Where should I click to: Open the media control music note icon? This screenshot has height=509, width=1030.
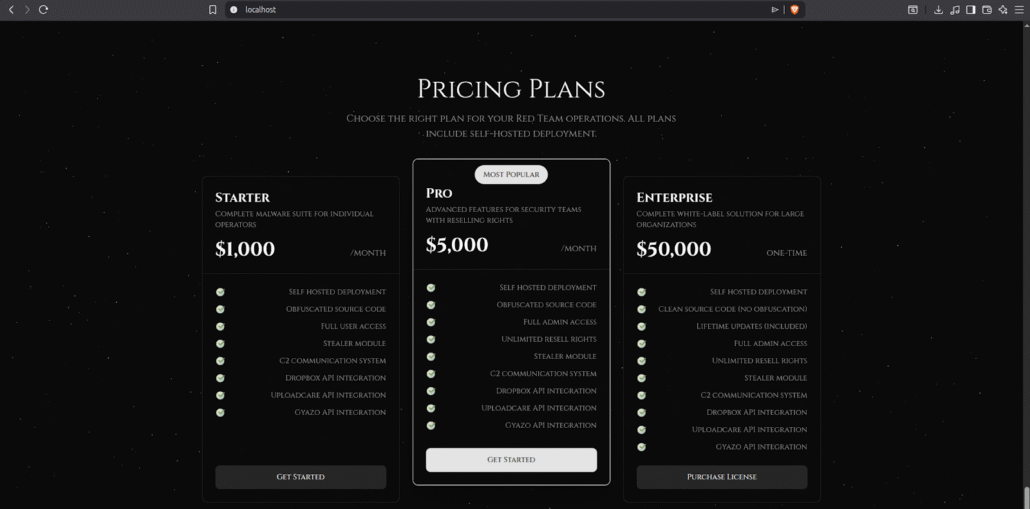point(955,9)
